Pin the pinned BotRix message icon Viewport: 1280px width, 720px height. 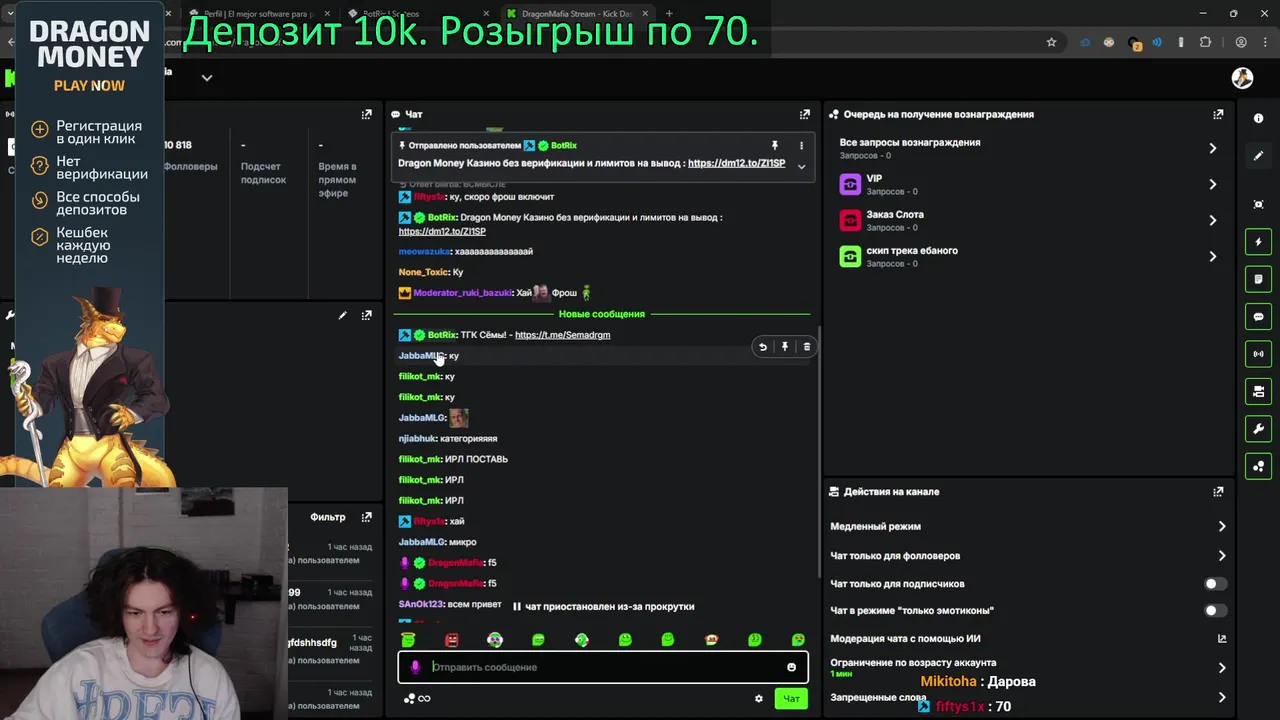click(774, 146)
